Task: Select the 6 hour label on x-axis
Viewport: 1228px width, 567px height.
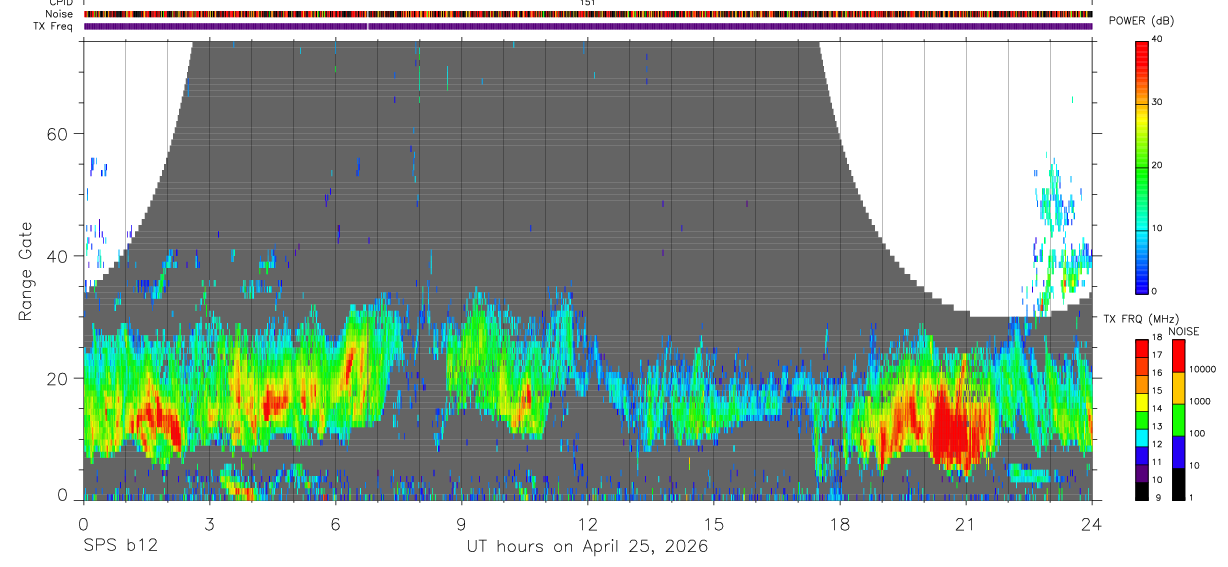Action: click(x=335, y=524)
